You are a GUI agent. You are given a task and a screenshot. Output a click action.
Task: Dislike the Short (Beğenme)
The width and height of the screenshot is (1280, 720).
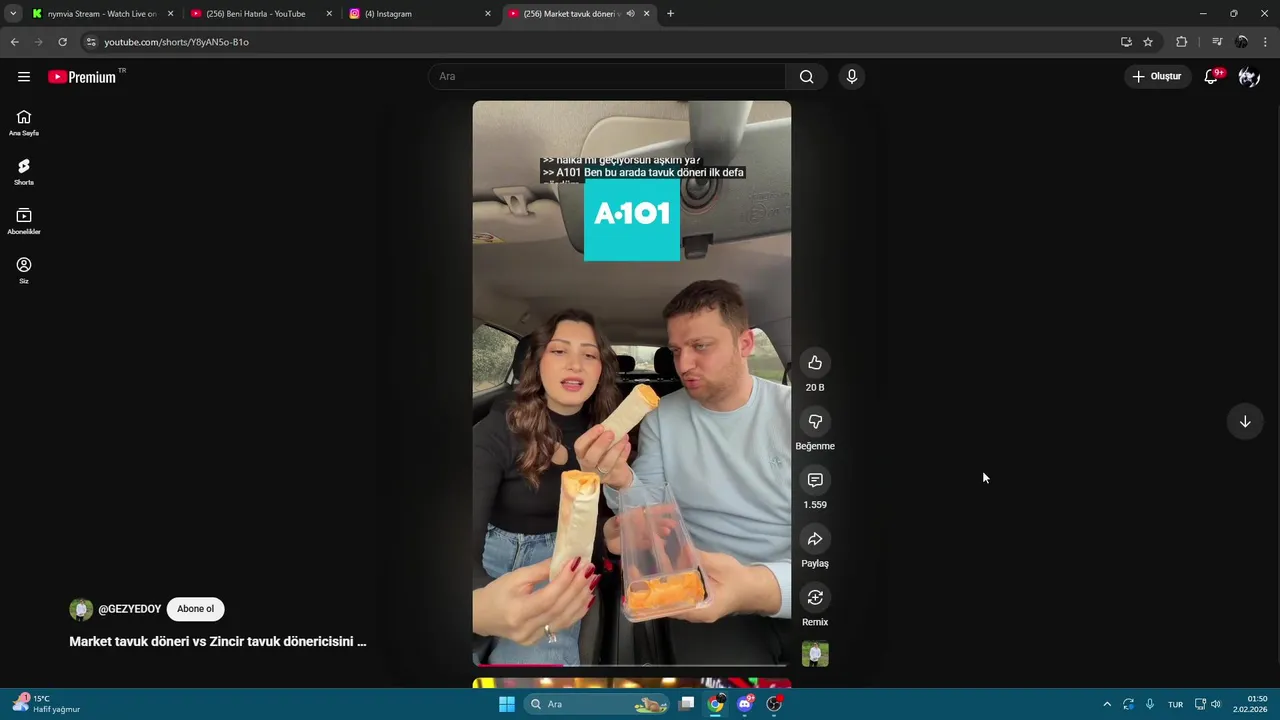click(x=815, y=422)
